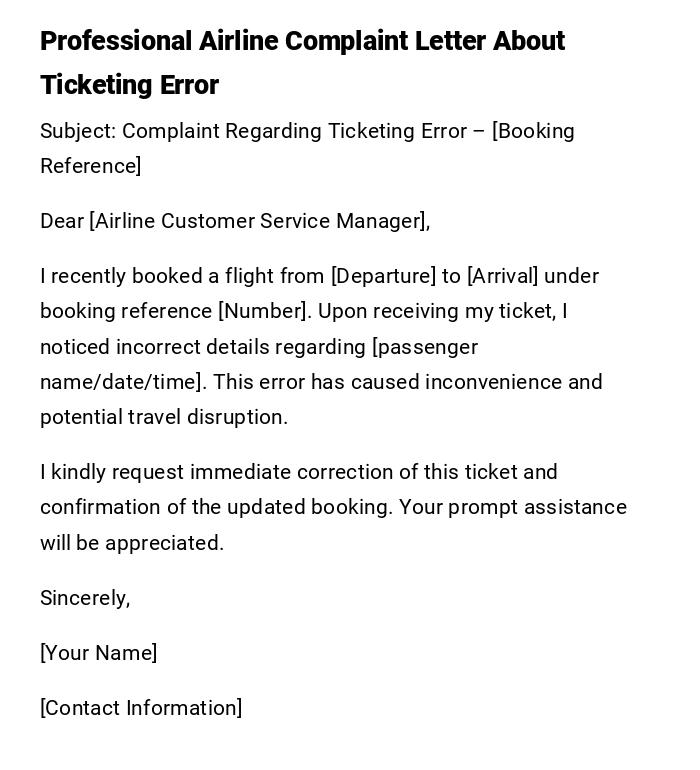Click the letter title heading
This screenshot has height=770, width=700.
302,62
